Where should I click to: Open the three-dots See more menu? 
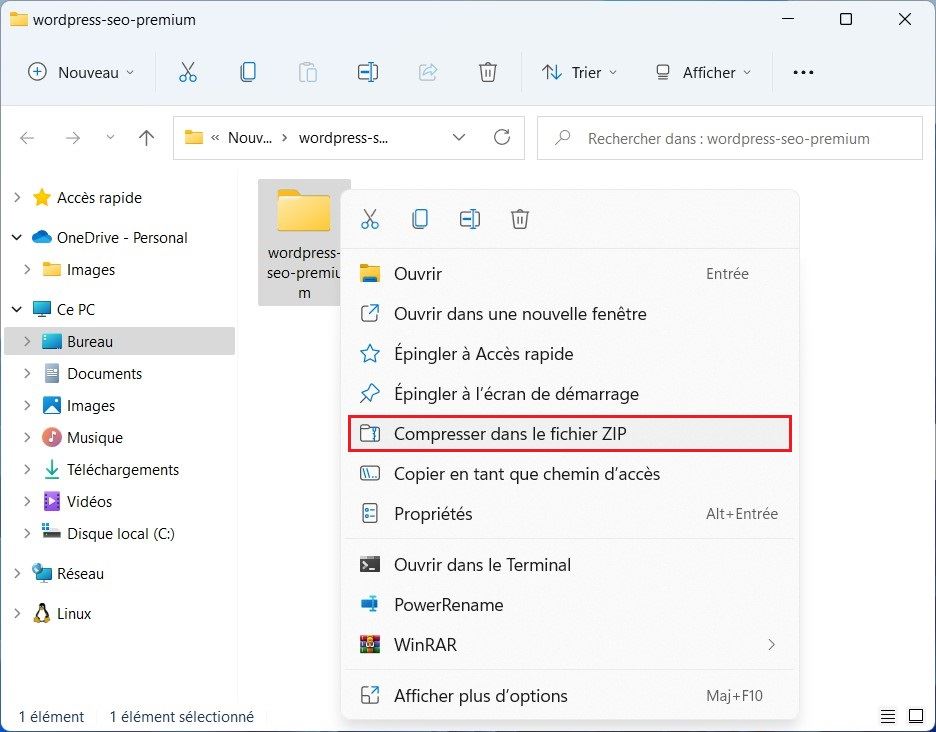(x=803, y=72)
